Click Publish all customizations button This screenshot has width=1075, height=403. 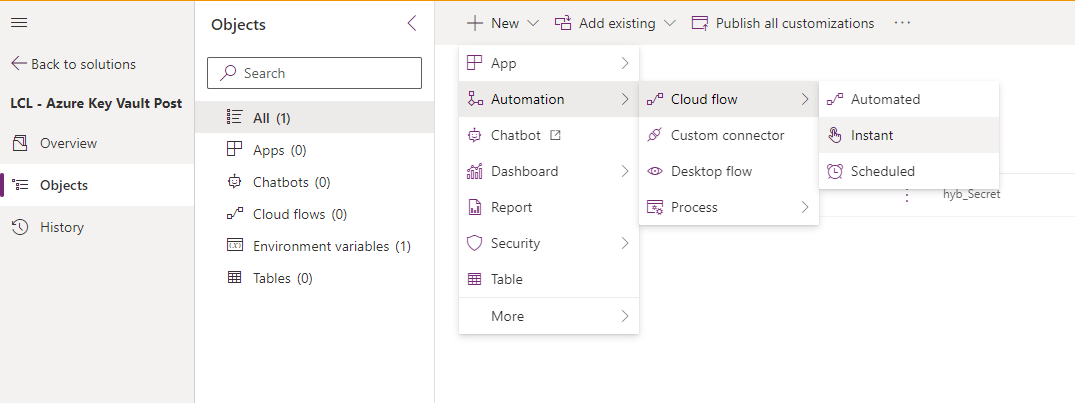tap(783, 23)
